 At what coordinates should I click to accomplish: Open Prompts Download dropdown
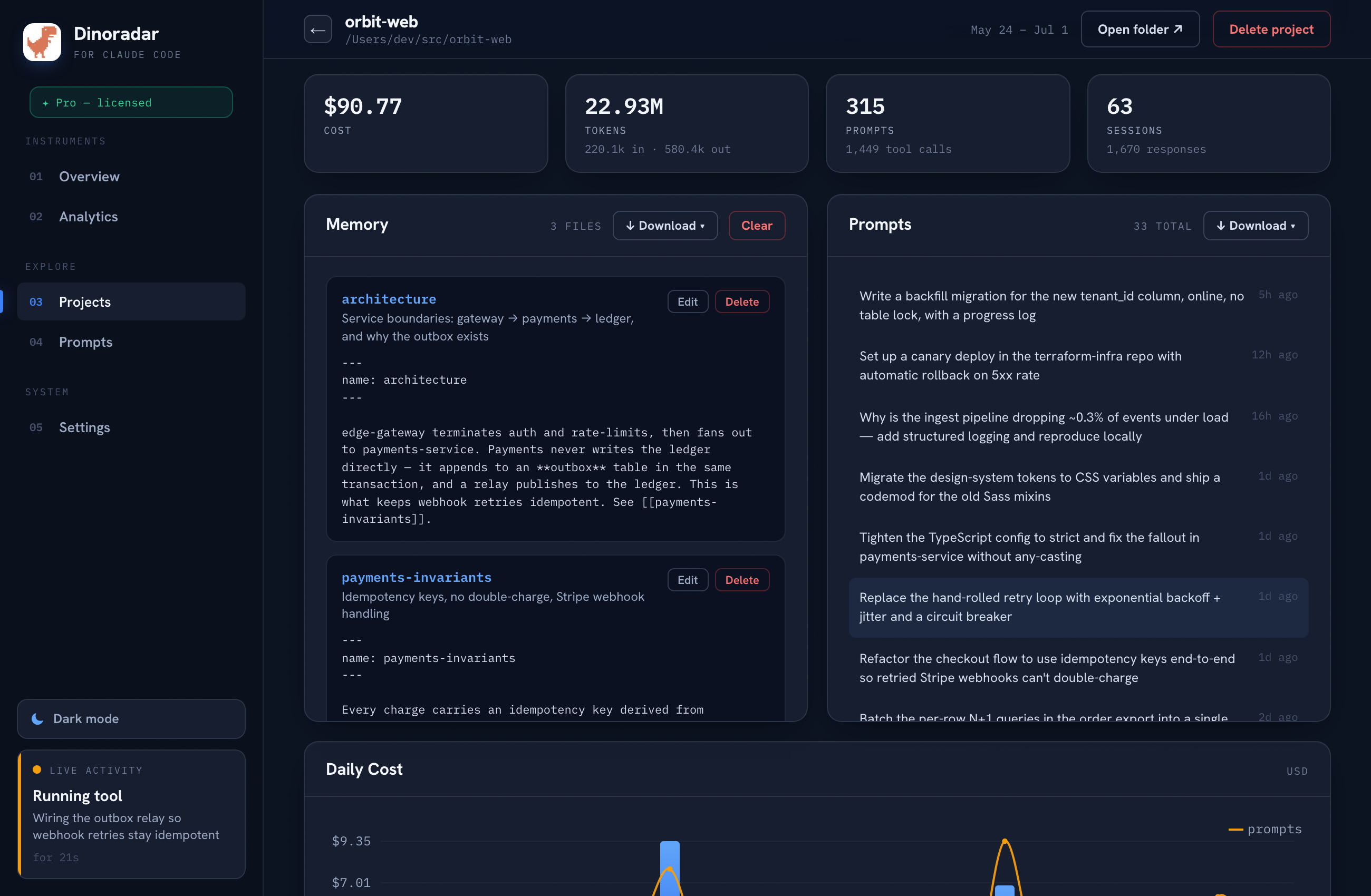click(1255, 226)
